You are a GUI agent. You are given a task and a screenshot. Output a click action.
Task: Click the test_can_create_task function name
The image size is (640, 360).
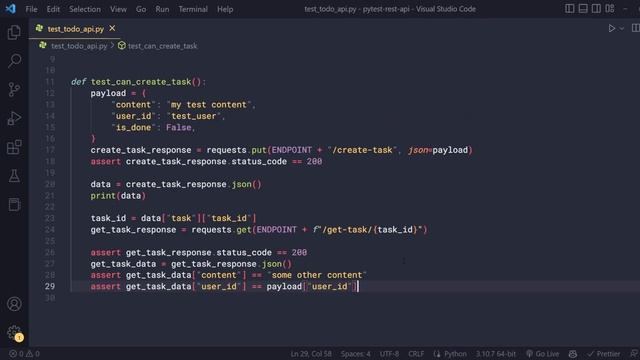pyautogui.click(x=141, y=82)
